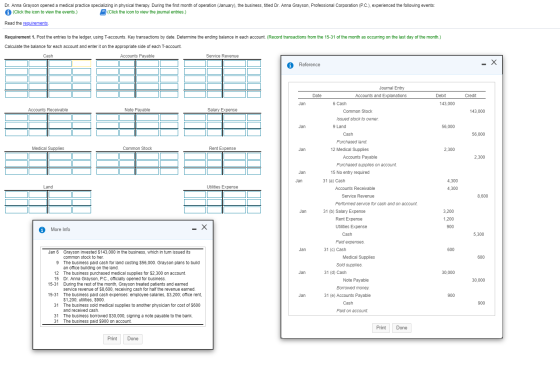This screenshot has width=560, height=365.
Task: Click first field of Land T-account
Action: pyautogui.click(x=16, y=195)
